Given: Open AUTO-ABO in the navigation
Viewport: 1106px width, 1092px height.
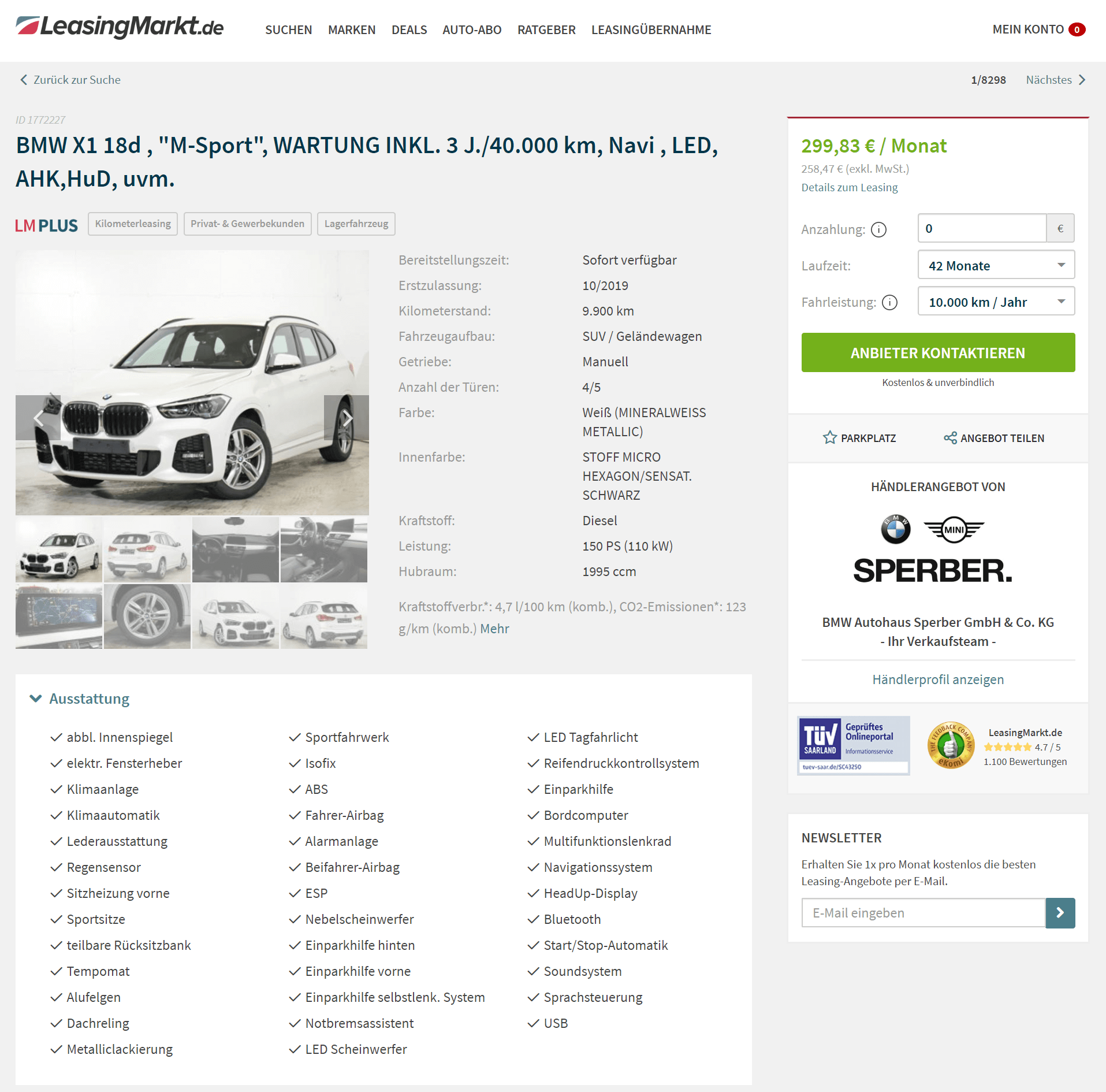Looking at the screenshot, I should 472,29.
